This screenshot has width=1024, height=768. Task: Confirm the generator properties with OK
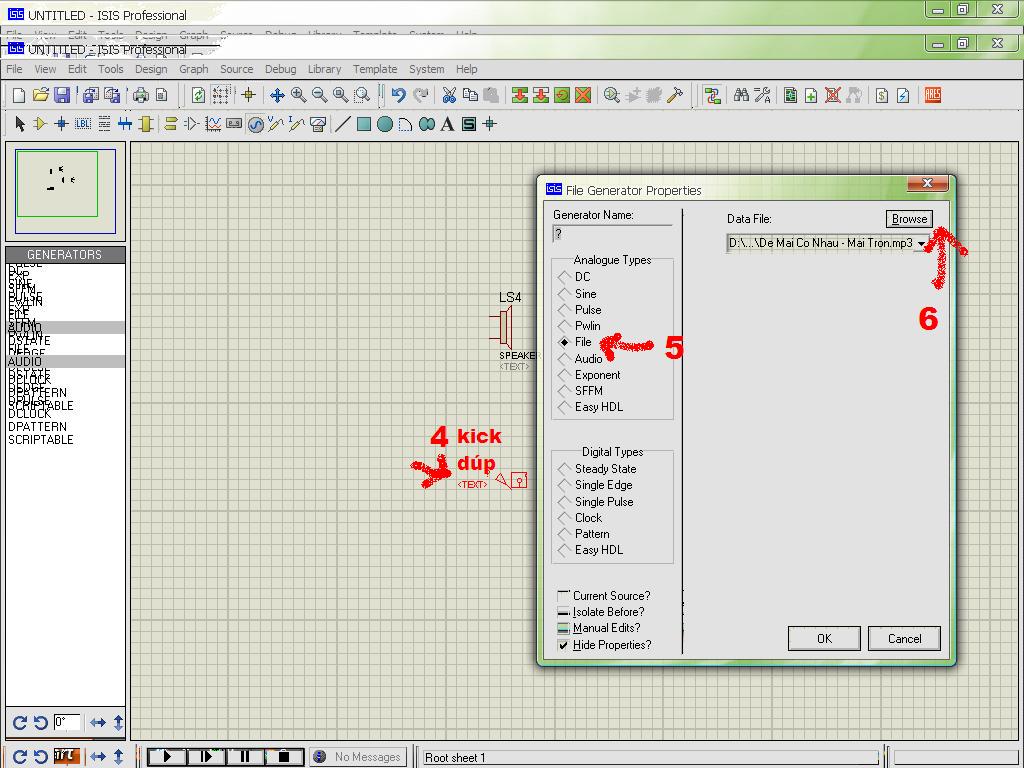[824, 638]
